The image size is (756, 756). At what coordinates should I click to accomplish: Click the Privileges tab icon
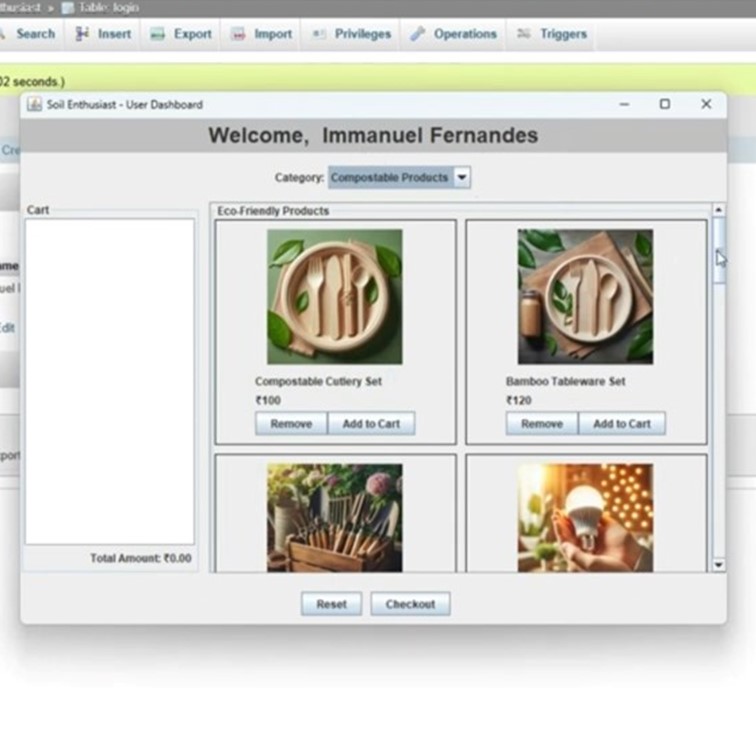[x=318, y=33]
